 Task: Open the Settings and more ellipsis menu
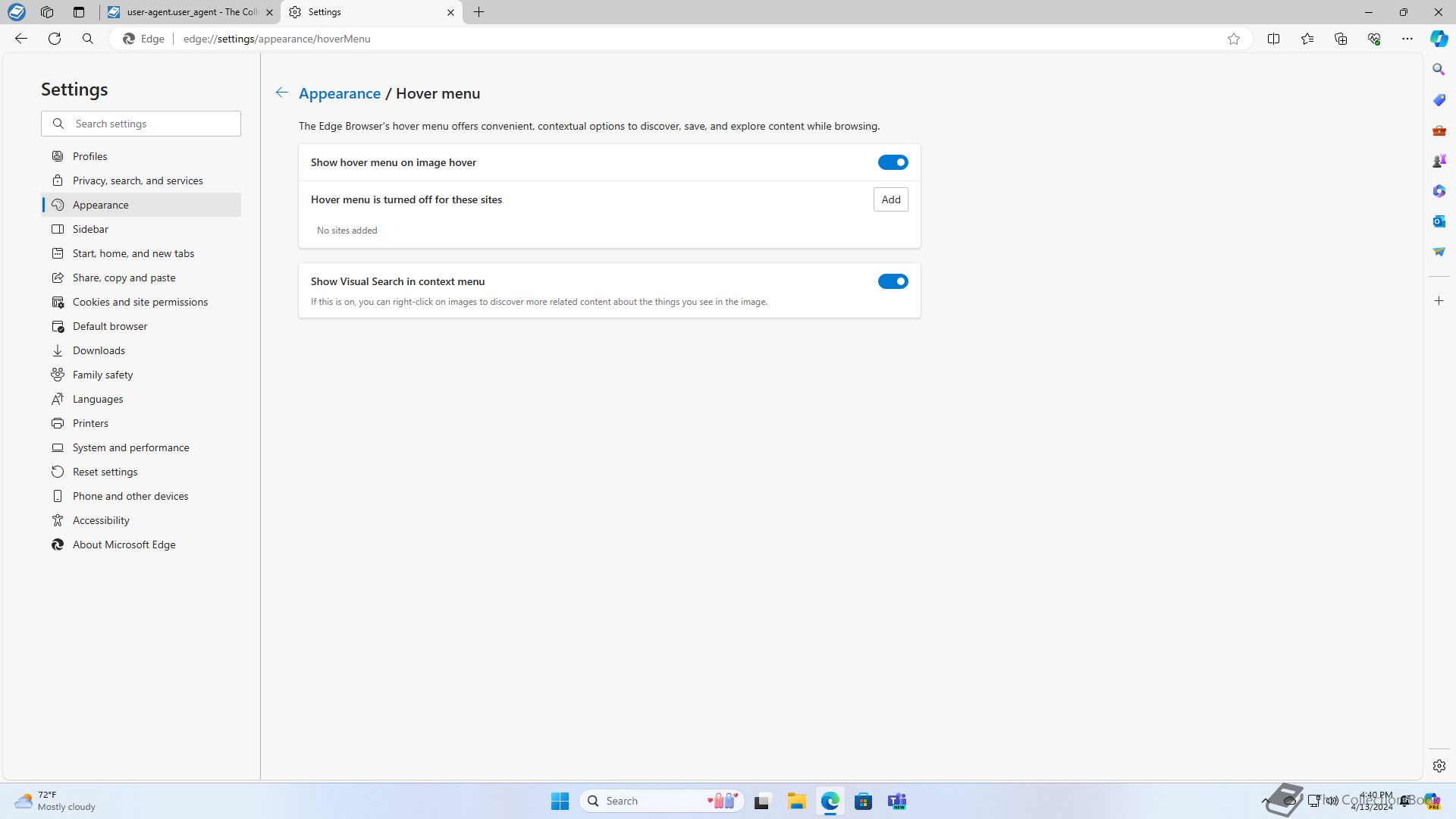[1407, 39]
